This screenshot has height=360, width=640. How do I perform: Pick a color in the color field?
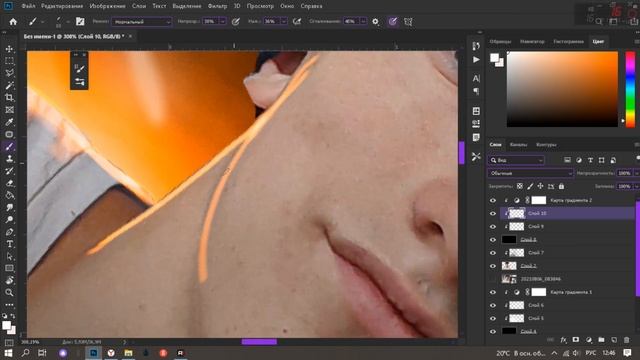coord(562,89)
